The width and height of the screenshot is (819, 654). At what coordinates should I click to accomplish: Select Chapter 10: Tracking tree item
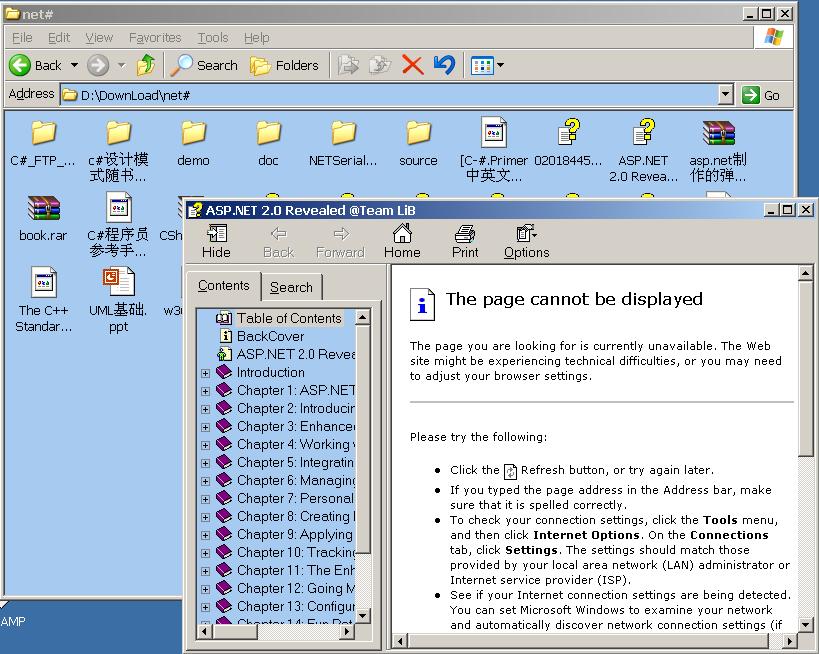296,552
